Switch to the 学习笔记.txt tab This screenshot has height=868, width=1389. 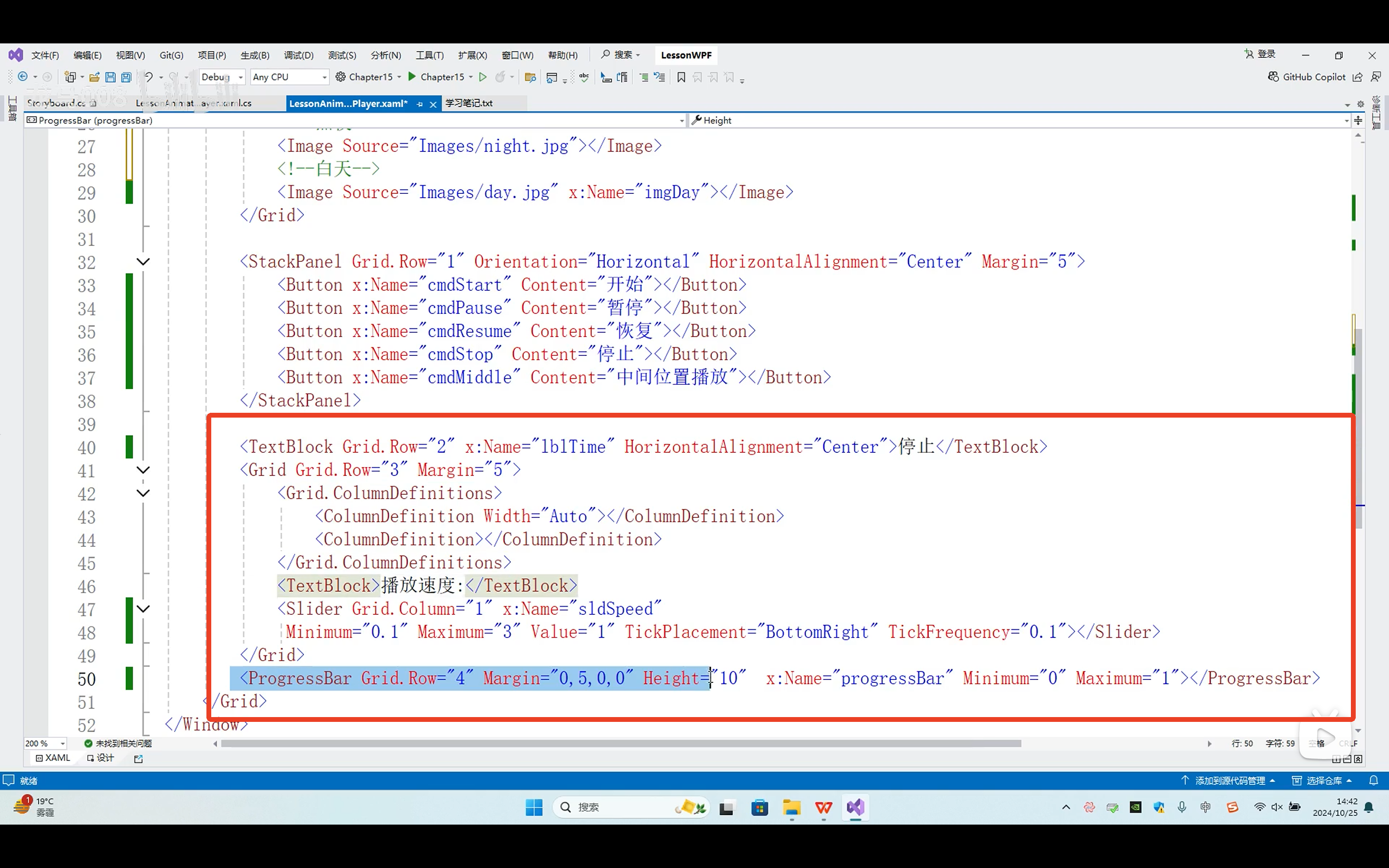pos(469,103)
